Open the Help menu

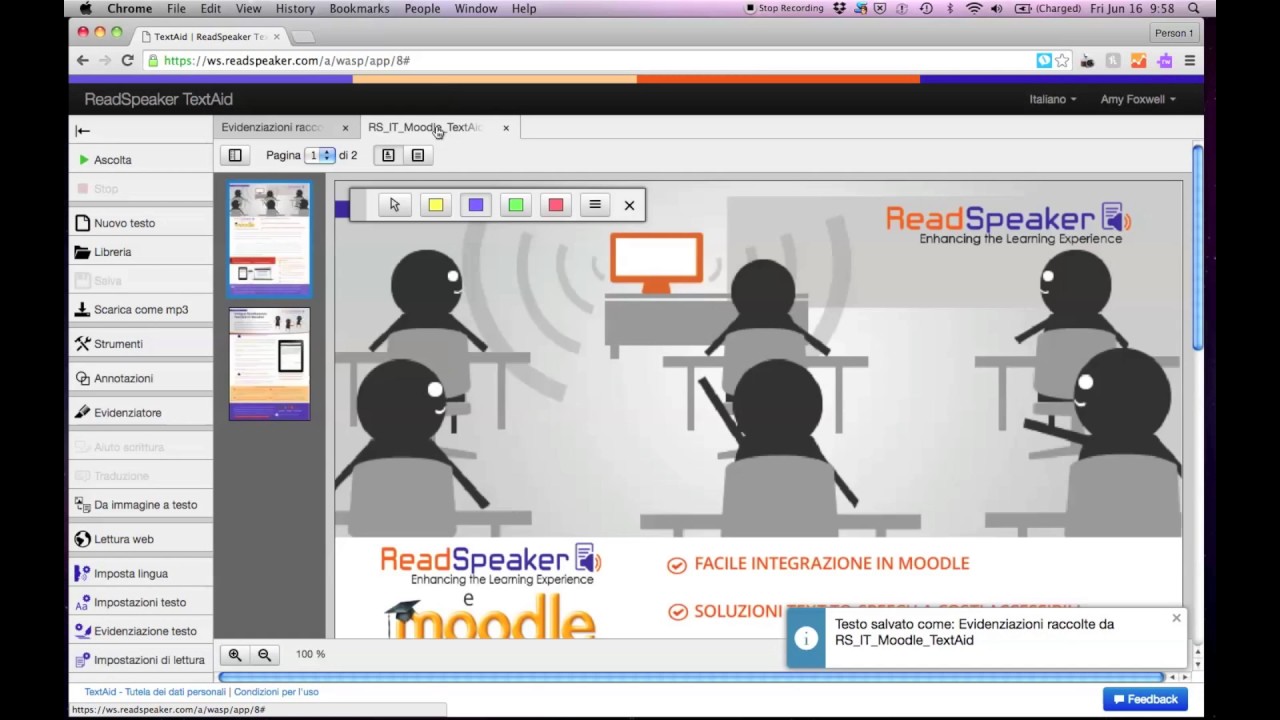(x=524, y=8)
